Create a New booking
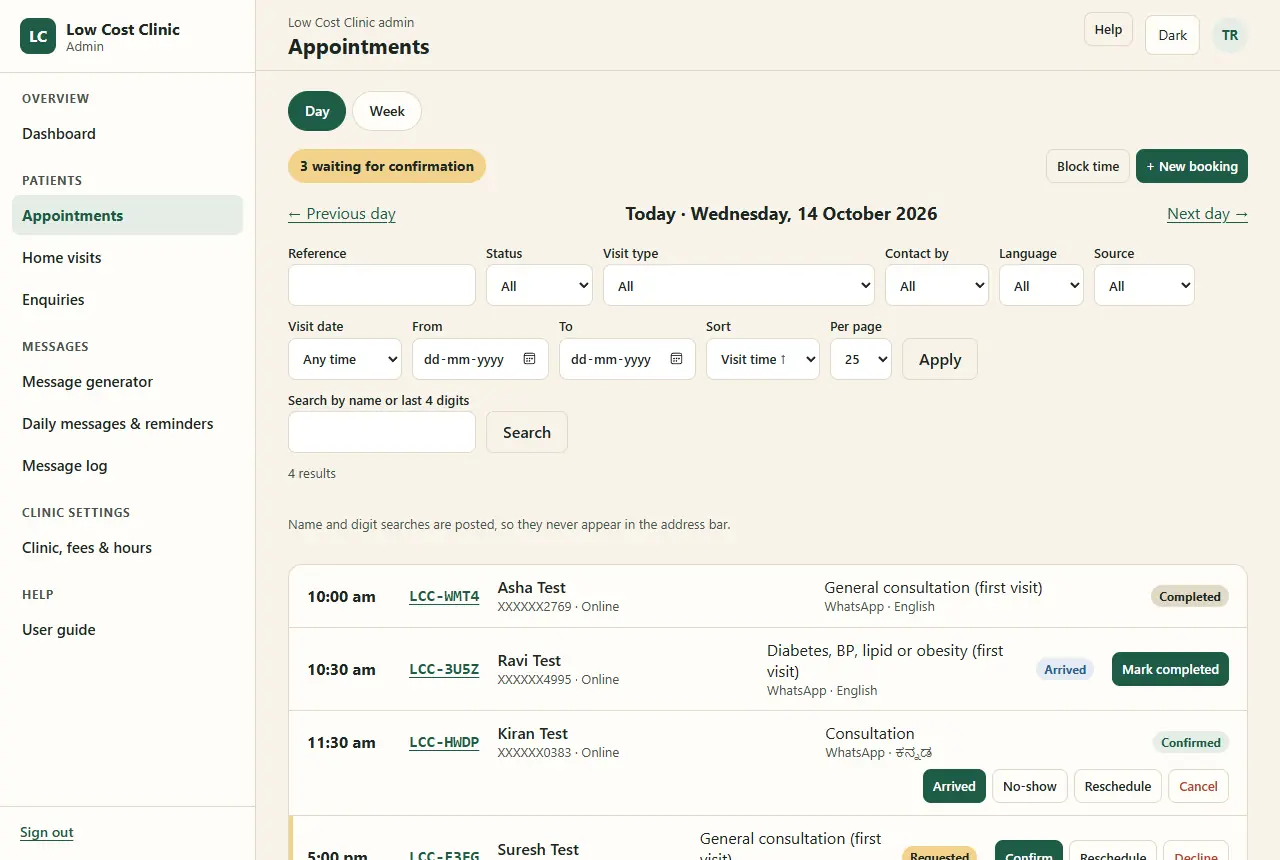 (x=1192, y=166)
